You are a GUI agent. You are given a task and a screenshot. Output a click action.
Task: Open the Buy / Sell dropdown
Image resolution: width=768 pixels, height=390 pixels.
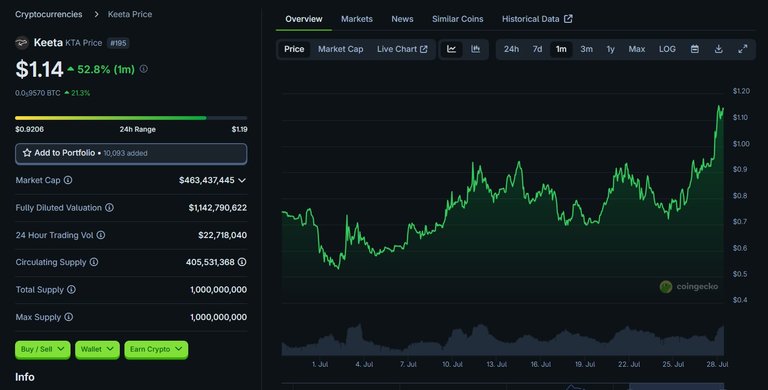pos(43,349)
